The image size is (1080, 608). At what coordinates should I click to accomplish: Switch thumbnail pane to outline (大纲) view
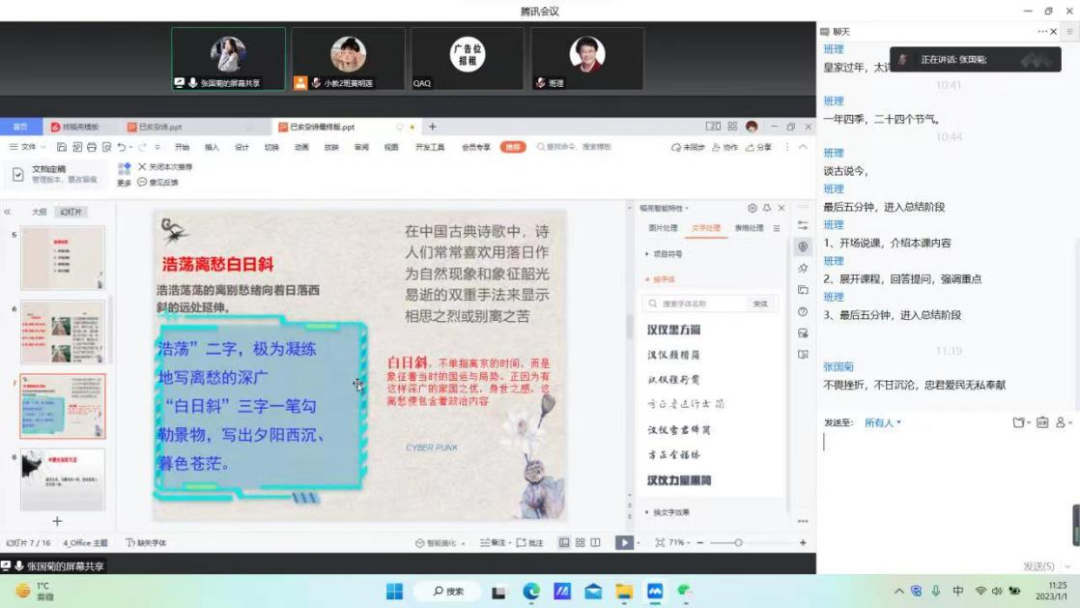[x=39, y=212]
